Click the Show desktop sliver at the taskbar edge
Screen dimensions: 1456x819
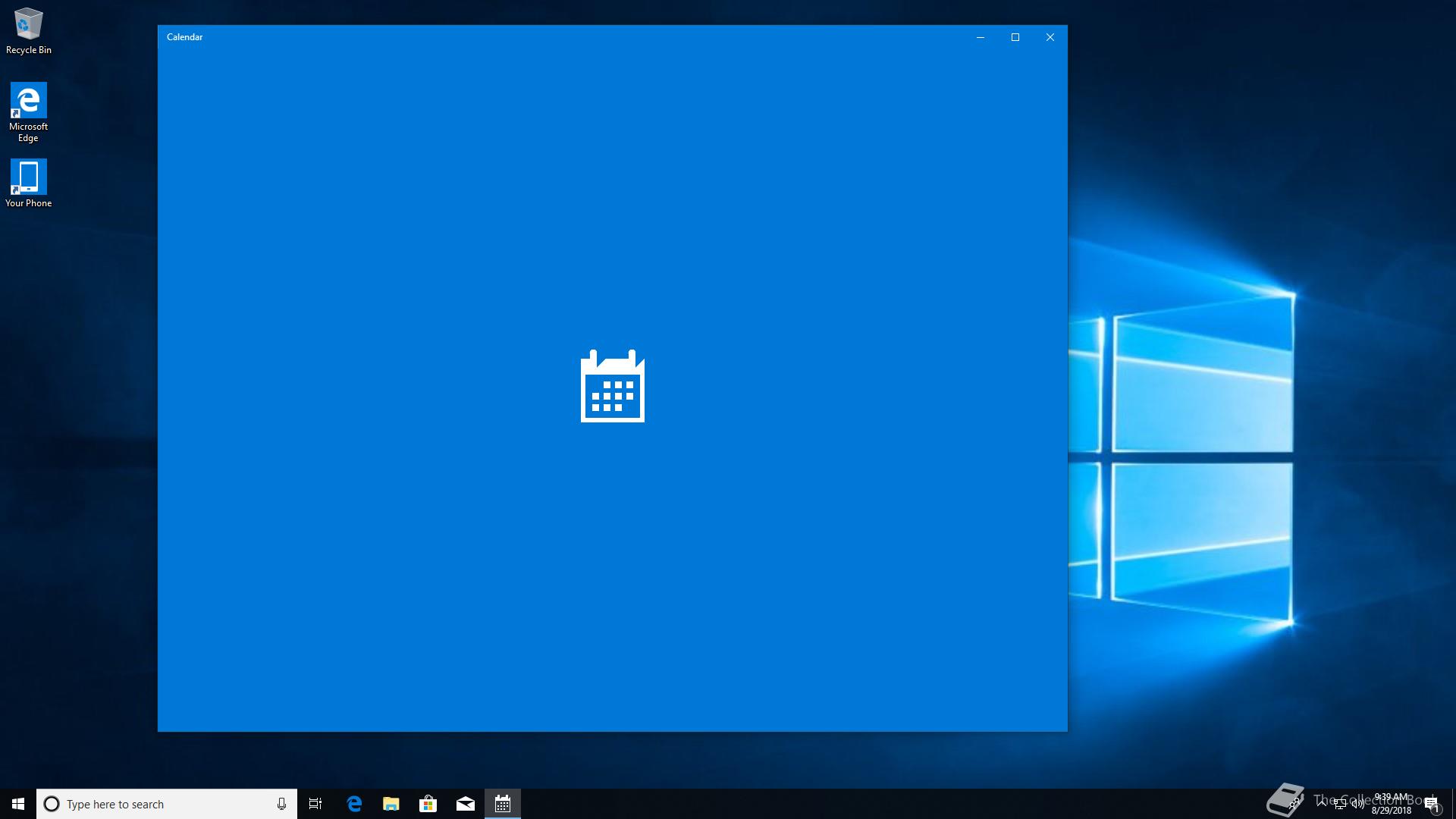click(1454, 804)
